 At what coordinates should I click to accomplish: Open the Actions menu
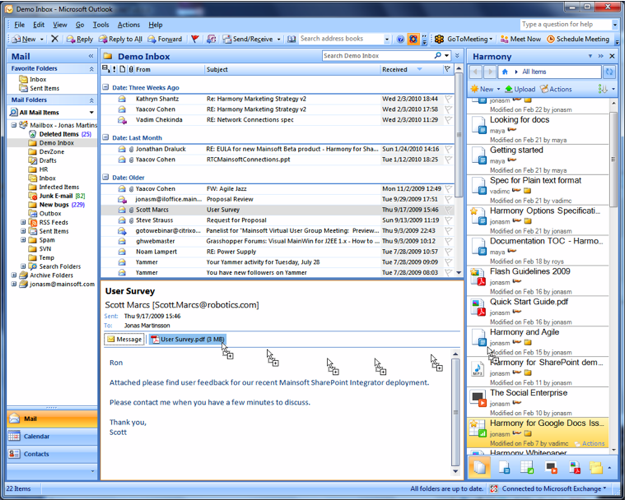129,25
